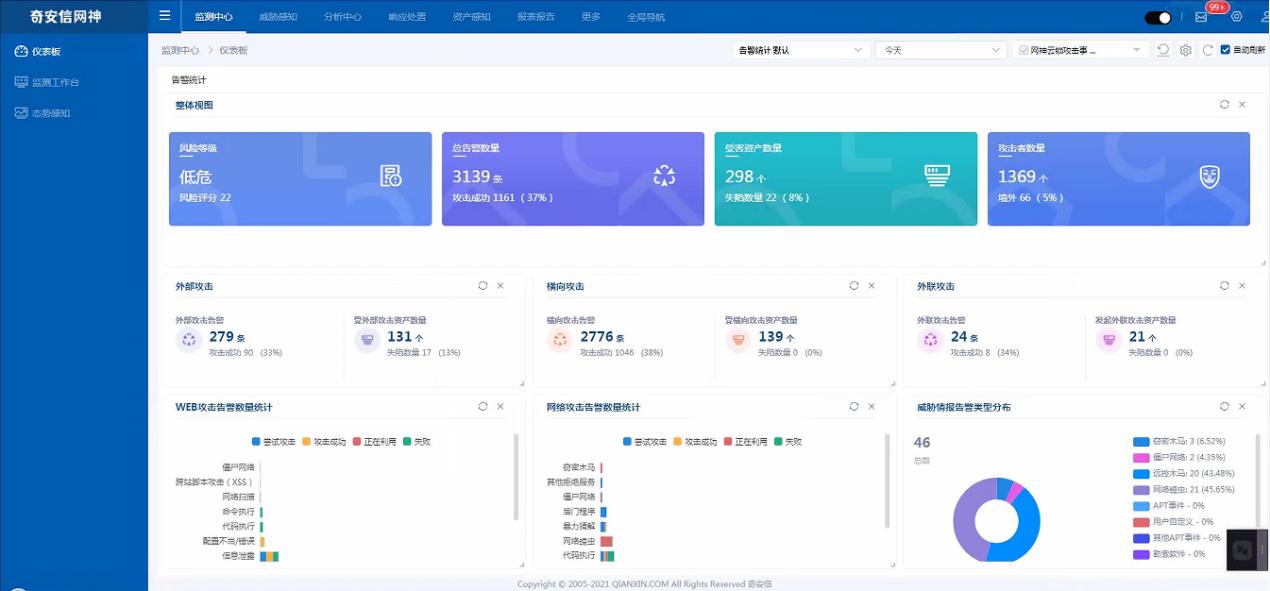Viewport: 1270px width, 591px height.
Task: Click the hamburger menu beside 奇安信网神 logo
Action: click(164, 15)
